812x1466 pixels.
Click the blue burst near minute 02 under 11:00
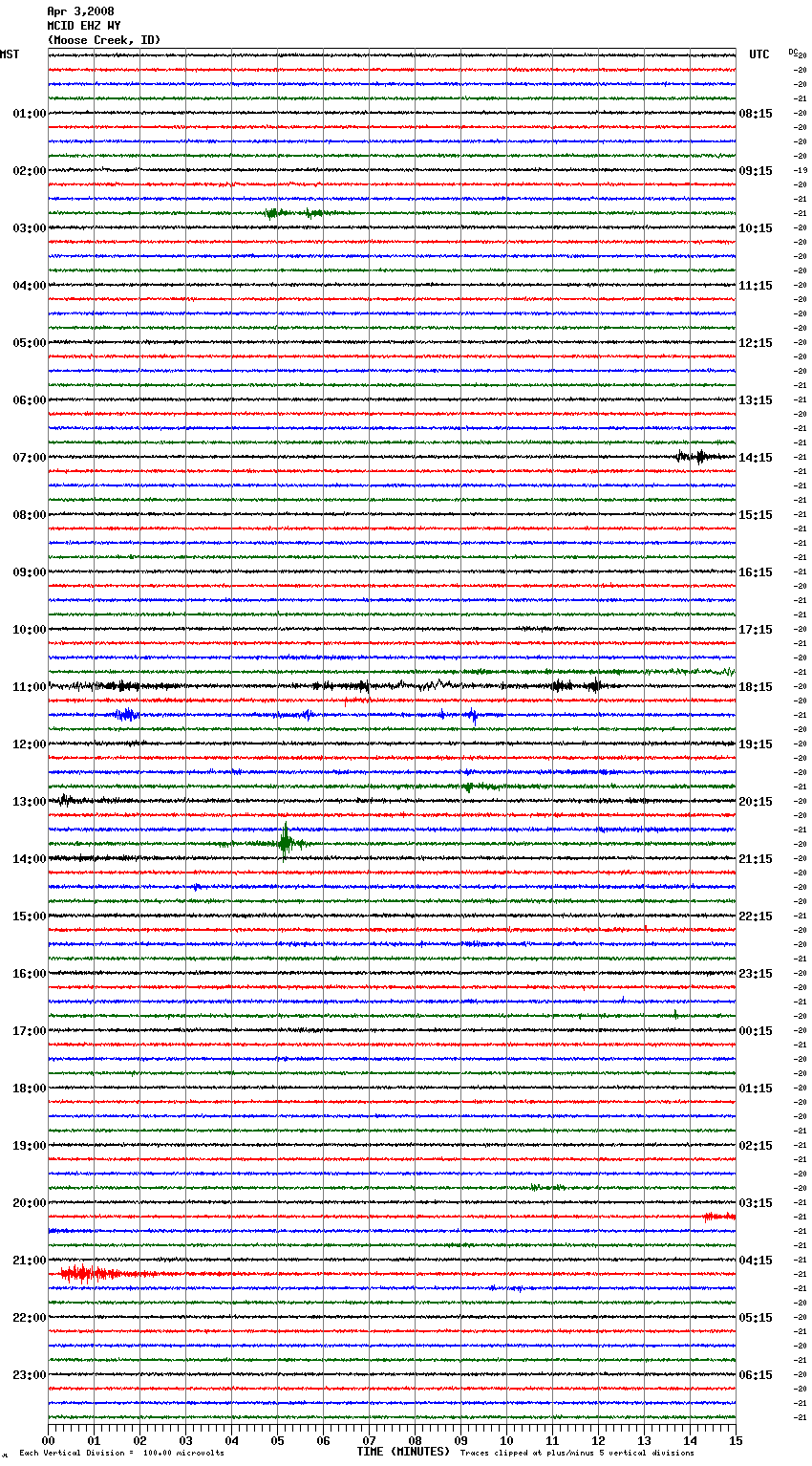pyautogui.click(x=125, y=715)
